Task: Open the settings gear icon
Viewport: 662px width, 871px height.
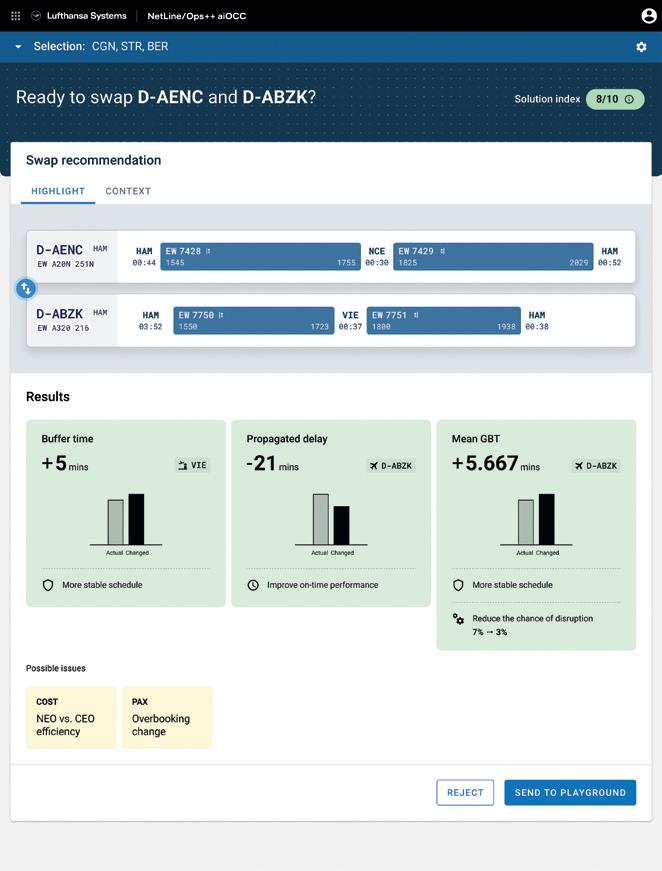Action: click(x=641, y=47)
